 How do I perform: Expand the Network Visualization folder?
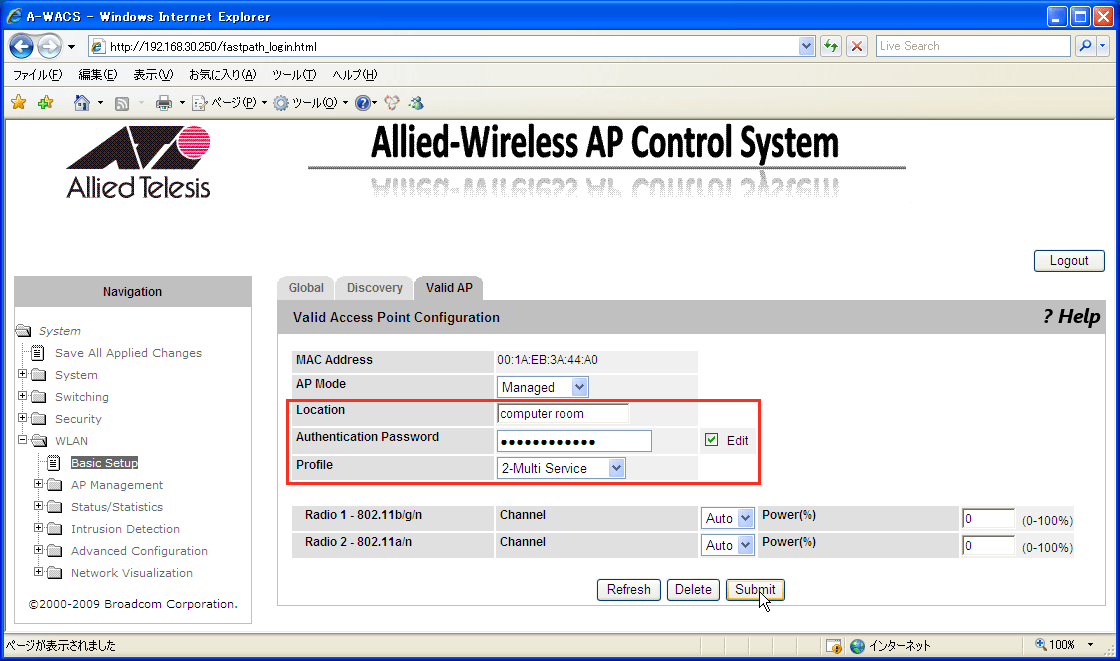click(39, 572)
